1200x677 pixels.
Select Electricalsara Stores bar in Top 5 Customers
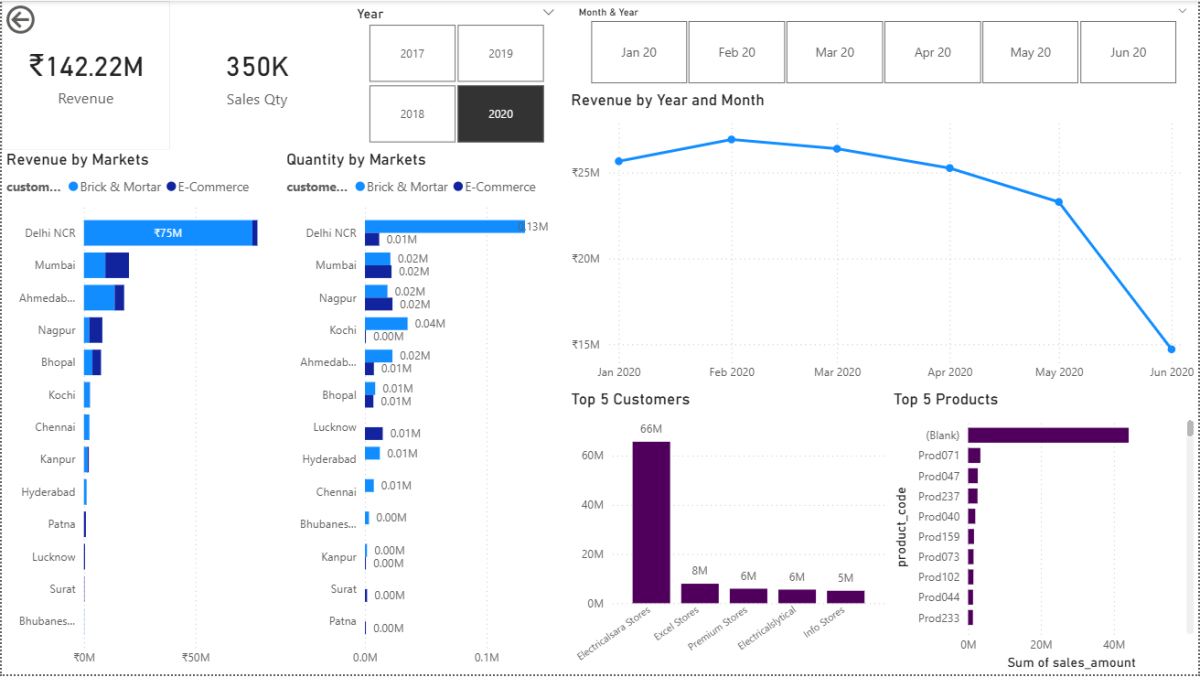point(651,522)
